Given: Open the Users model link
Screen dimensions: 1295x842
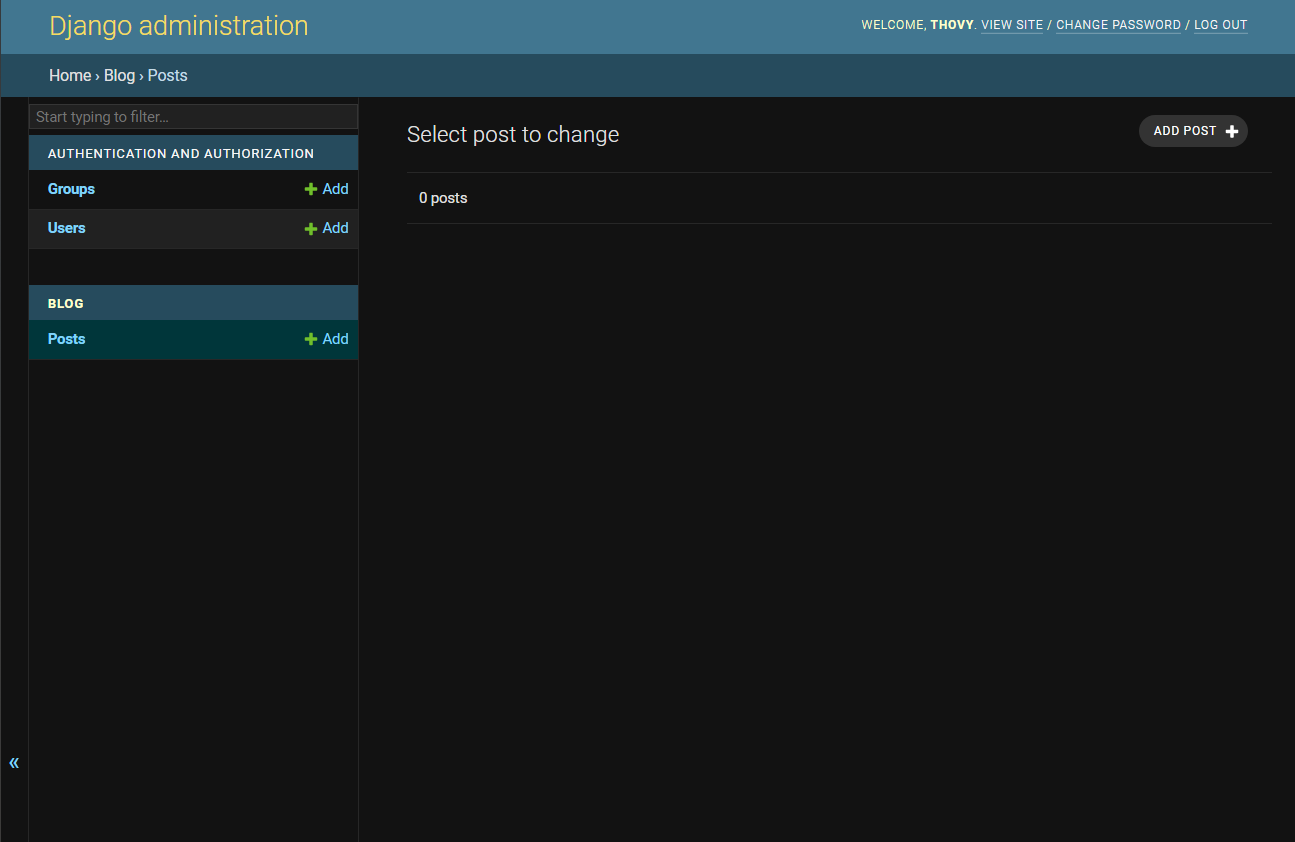Looking at the screenshot, I should (67, 228).
